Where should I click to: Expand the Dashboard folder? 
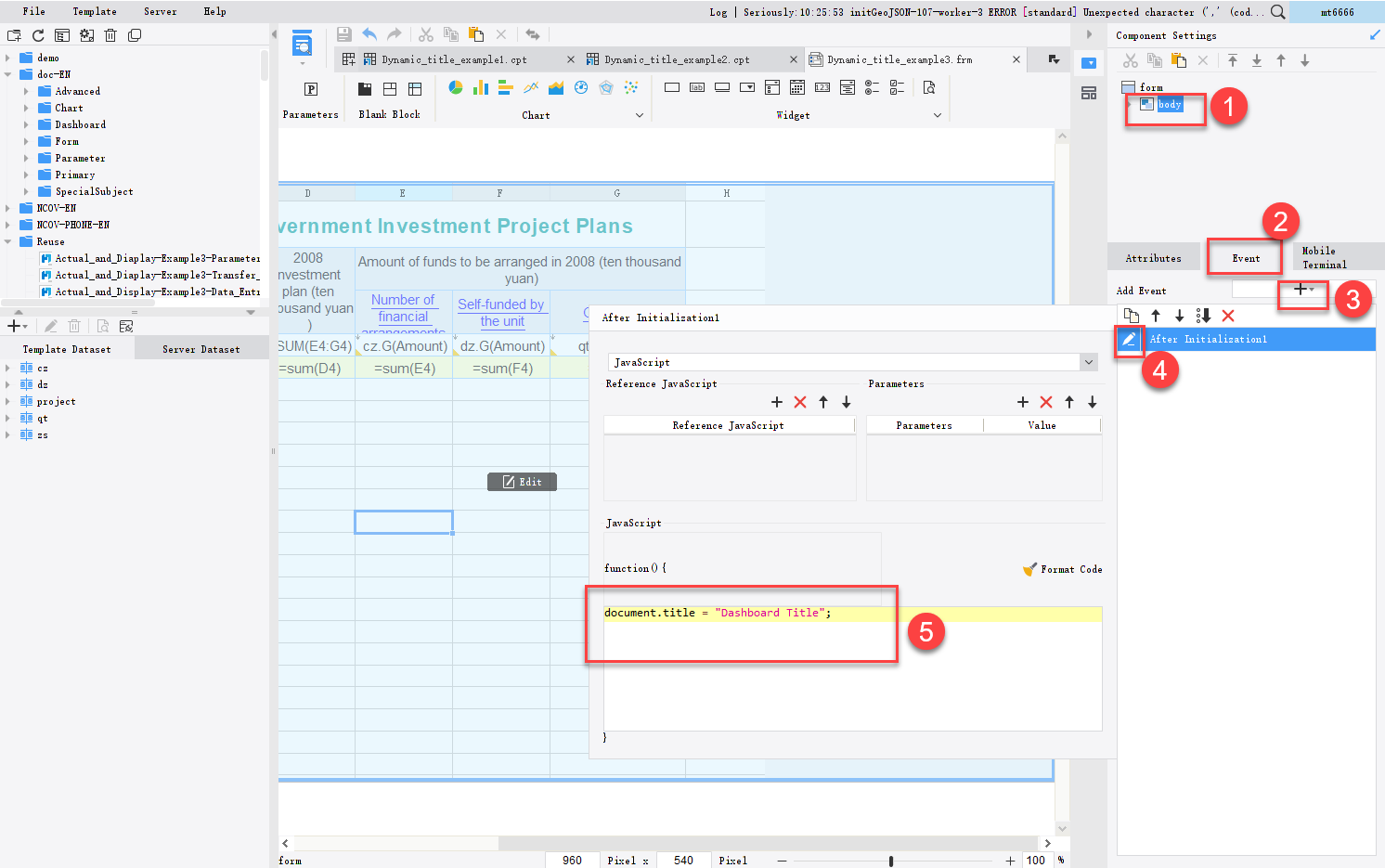coord(26,124)
